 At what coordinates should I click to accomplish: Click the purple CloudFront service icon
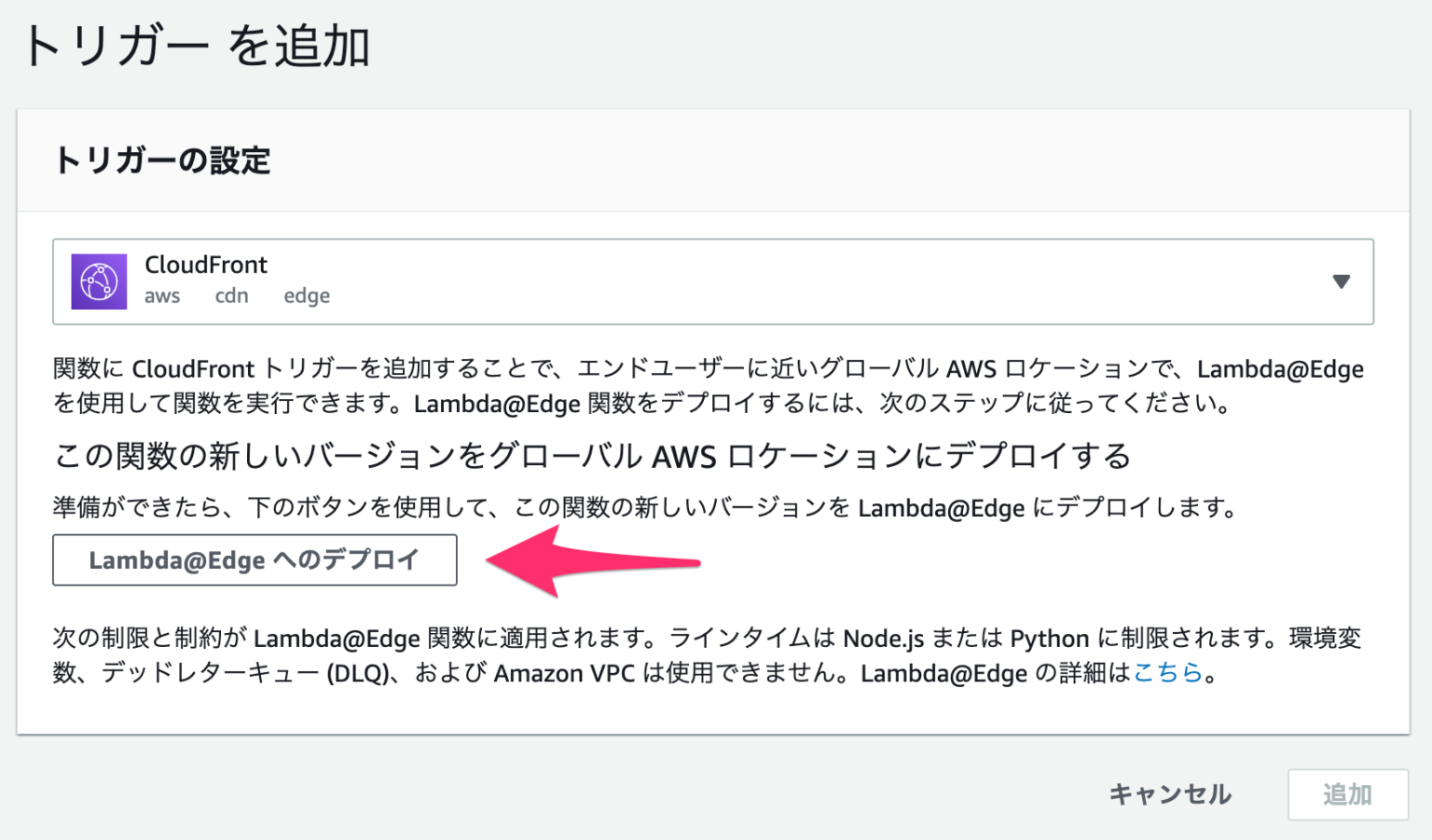tap(99, 282)
